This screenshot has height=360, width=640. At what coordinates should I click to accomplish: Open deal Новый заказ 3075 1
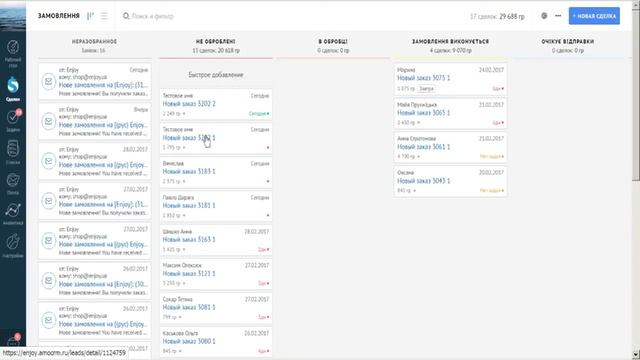pyautogui.click(x=424, y=78)
